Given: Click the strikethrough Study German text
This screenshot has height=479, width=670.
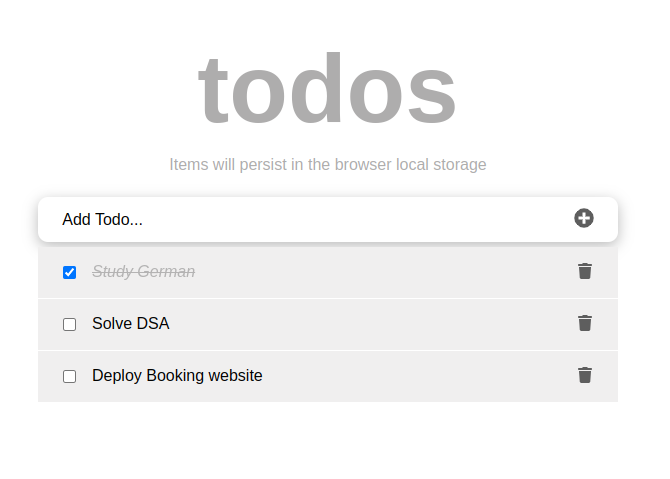Looking at the screenshot, I should 144,271.
